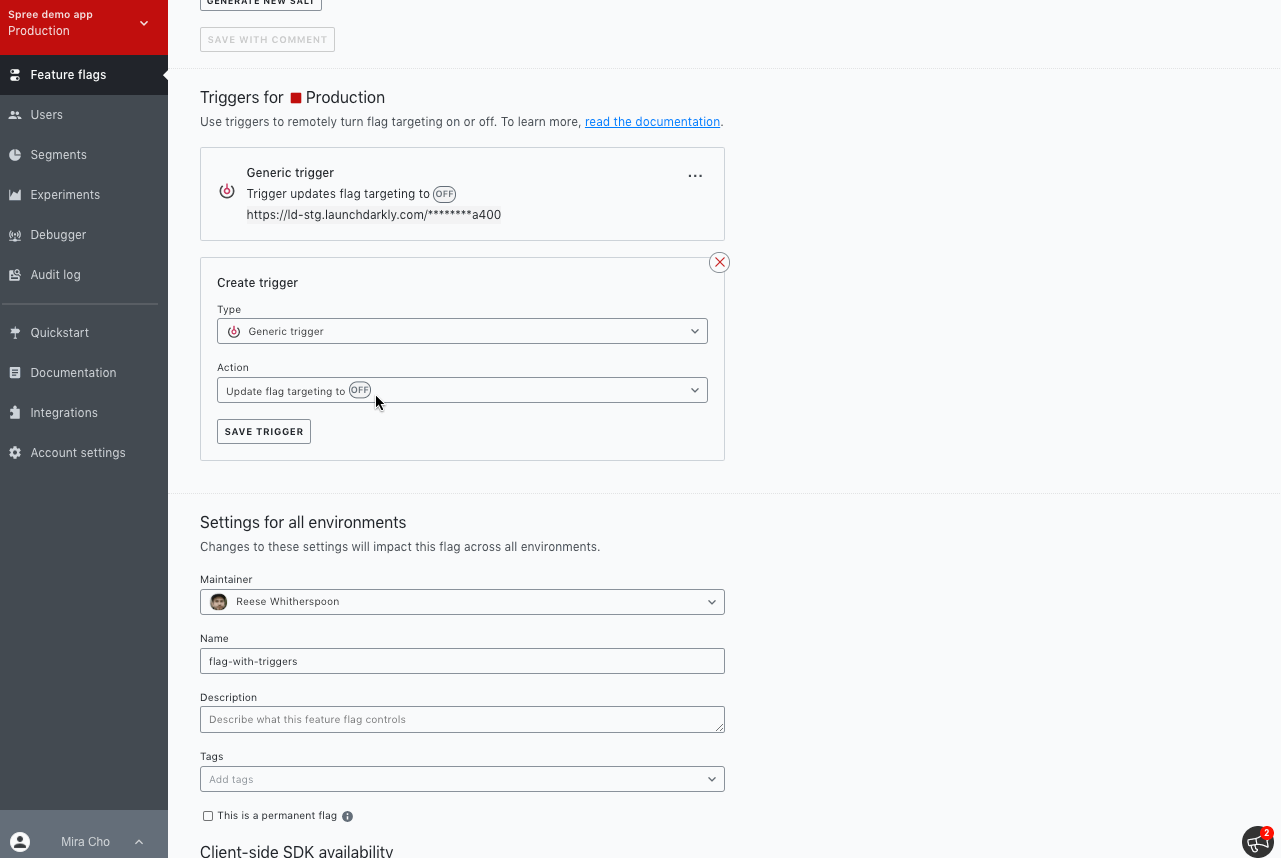The height and width of the screenshot is (858, 1281).
Task: Enable the permanent flag checkbox
Action: 208,816
